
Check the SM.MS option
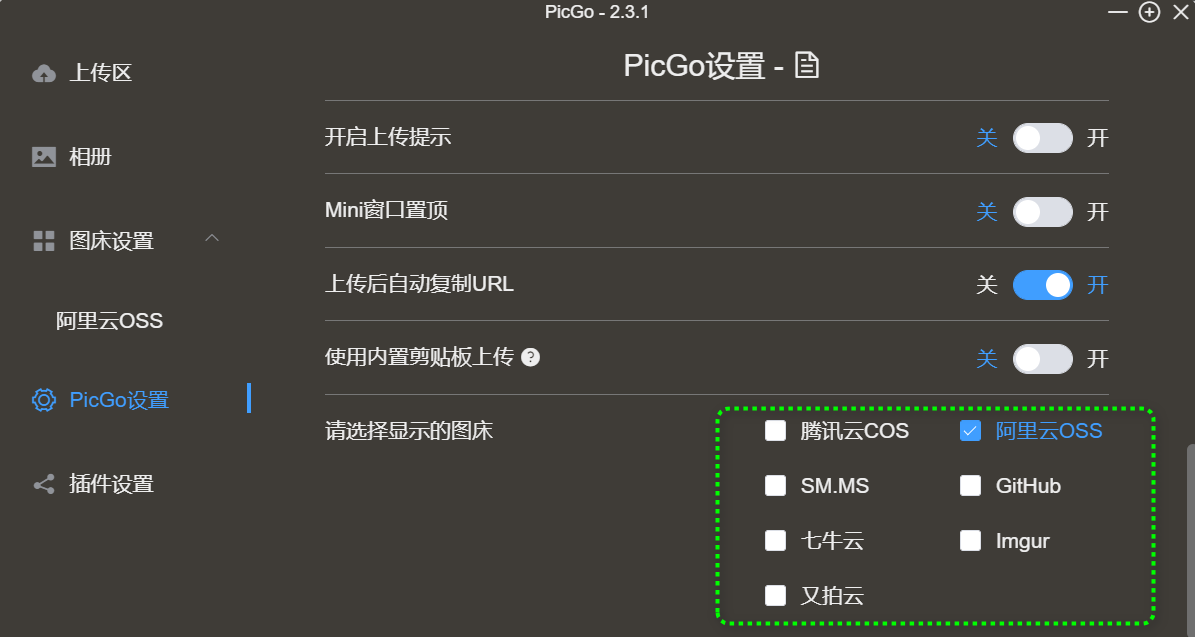point(775,486)
